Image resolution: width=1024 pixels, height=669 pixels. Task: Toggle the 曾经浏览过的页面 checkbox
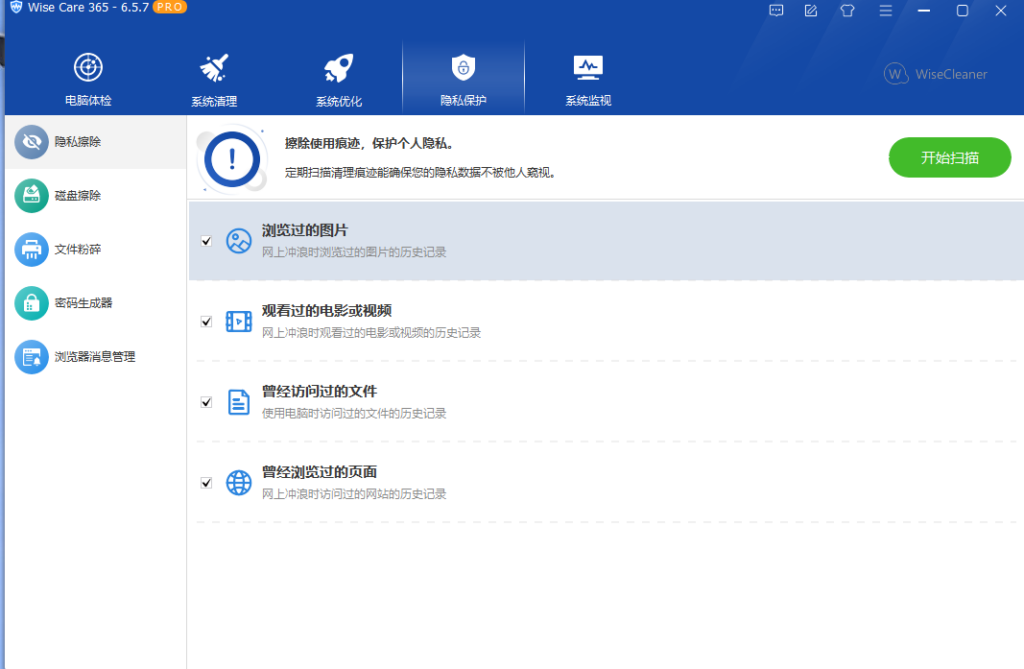206,483
